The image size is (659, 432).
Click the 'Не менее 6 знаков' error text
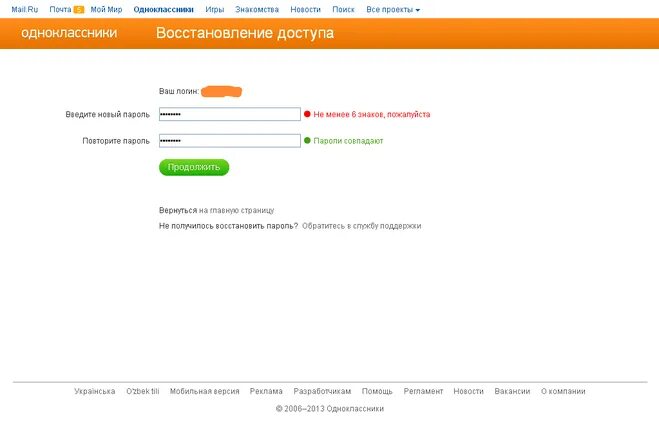pyautogui.click(x=372, y=114)
